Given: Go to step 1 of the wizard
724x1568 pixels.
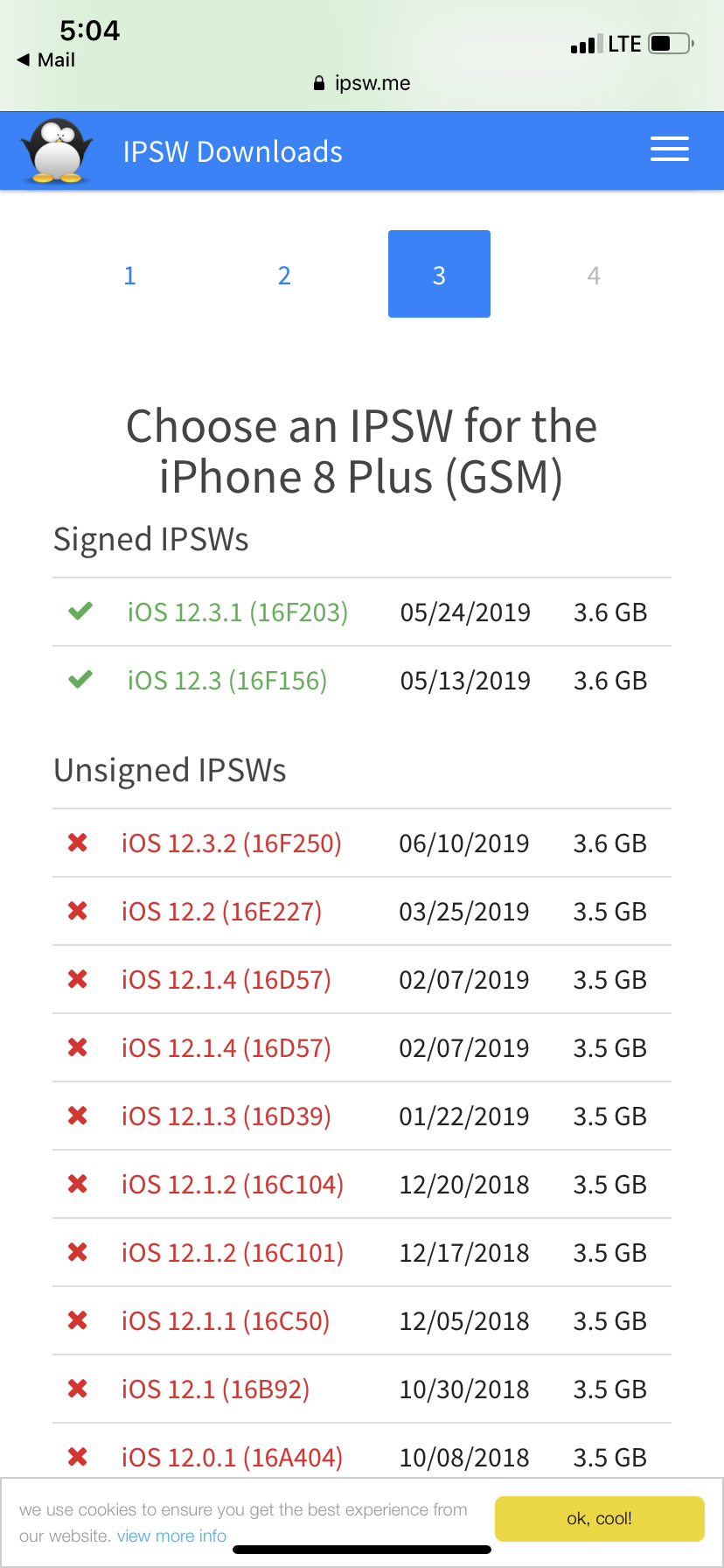Looking at the screenshot, I should click(x=129, y=275).
